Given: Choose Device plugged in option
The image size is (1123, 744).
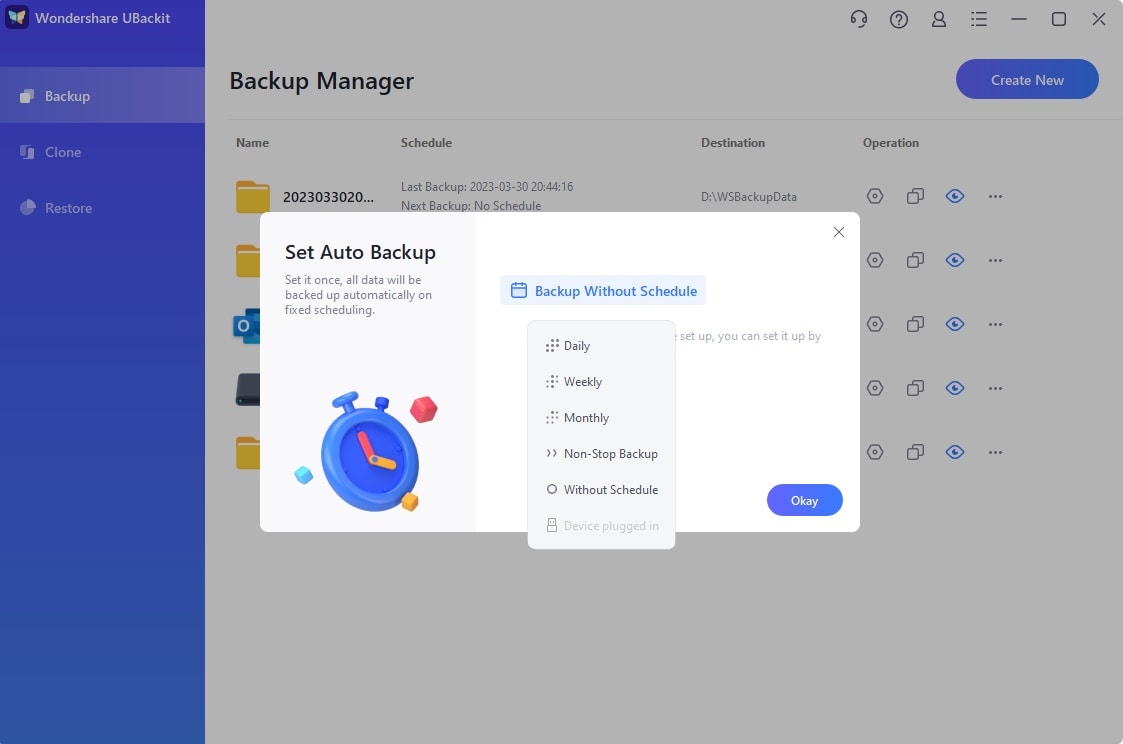Looking at the screenshot, I should 602,526.
